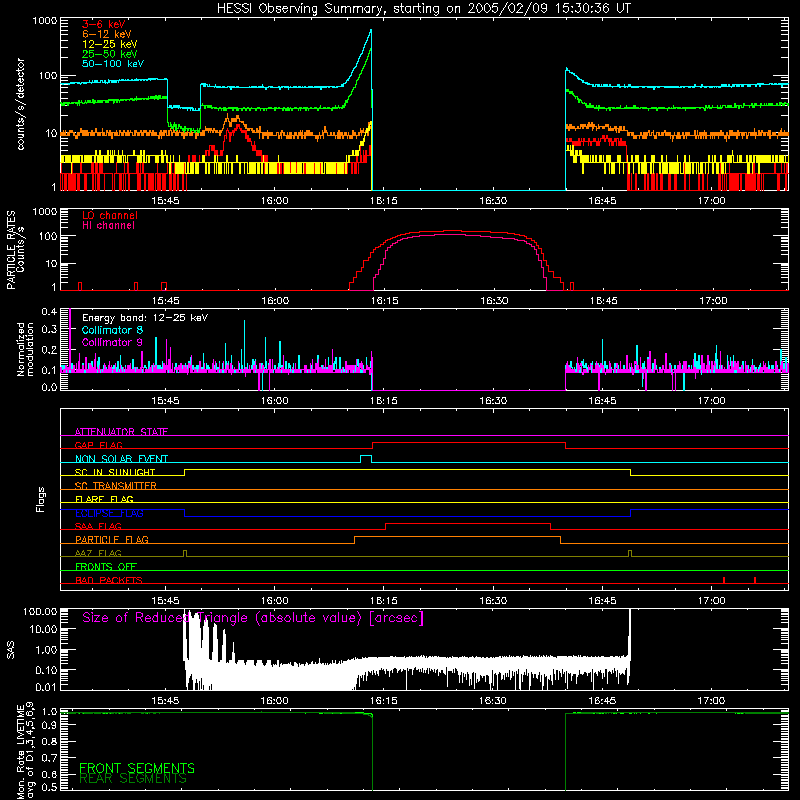800x800 pixels.
Task: Click the 0.5 tick on LIVETIME axis
Action: click(x=49, y=787)
